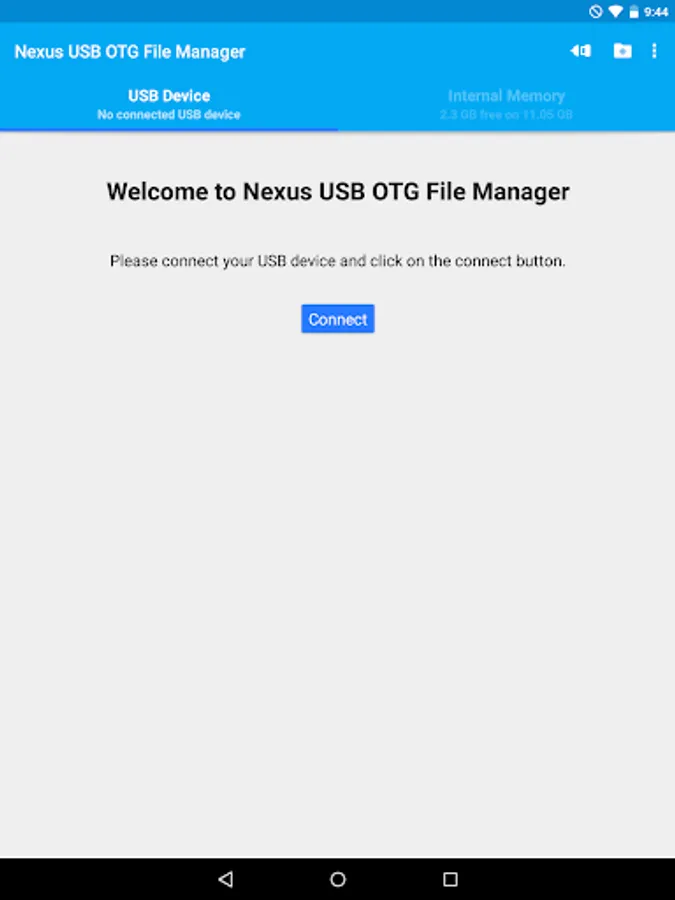Click the create new folder icon
The height and width of the screenshot is (900, 675).
[x=622, y=51]
